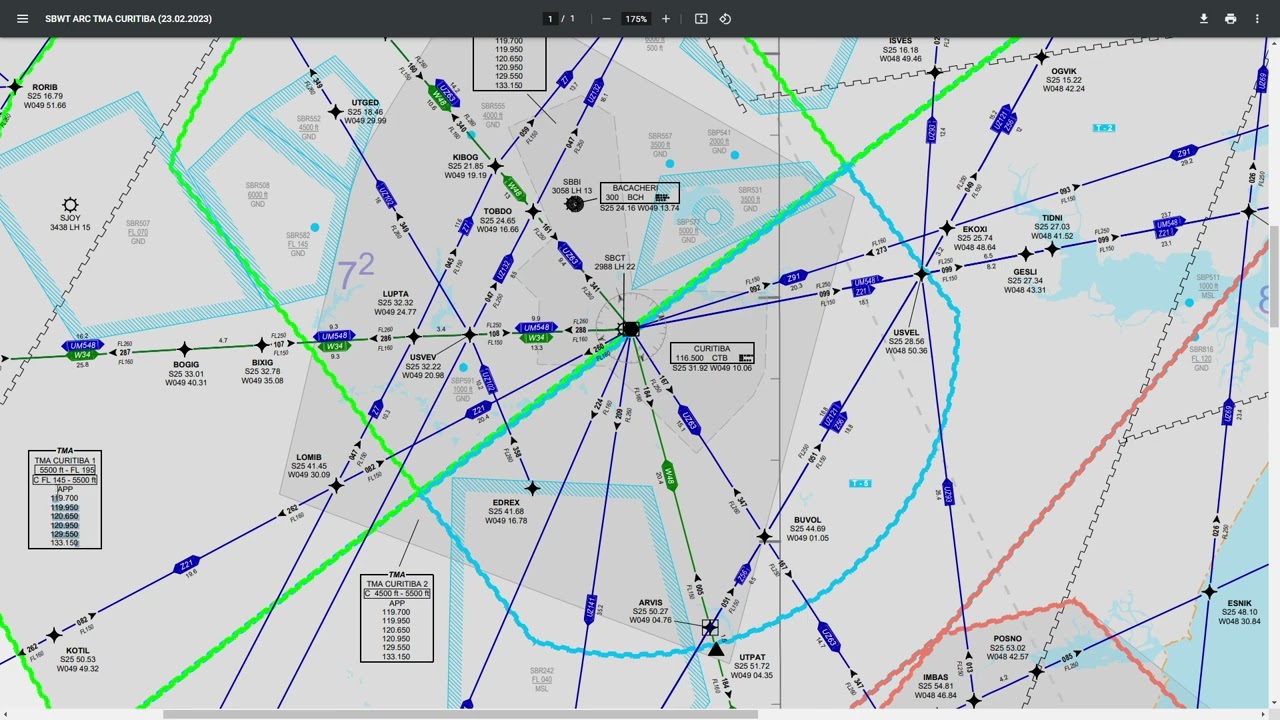Click the ESNIK waypoint label

click(x=1239, y=612)
